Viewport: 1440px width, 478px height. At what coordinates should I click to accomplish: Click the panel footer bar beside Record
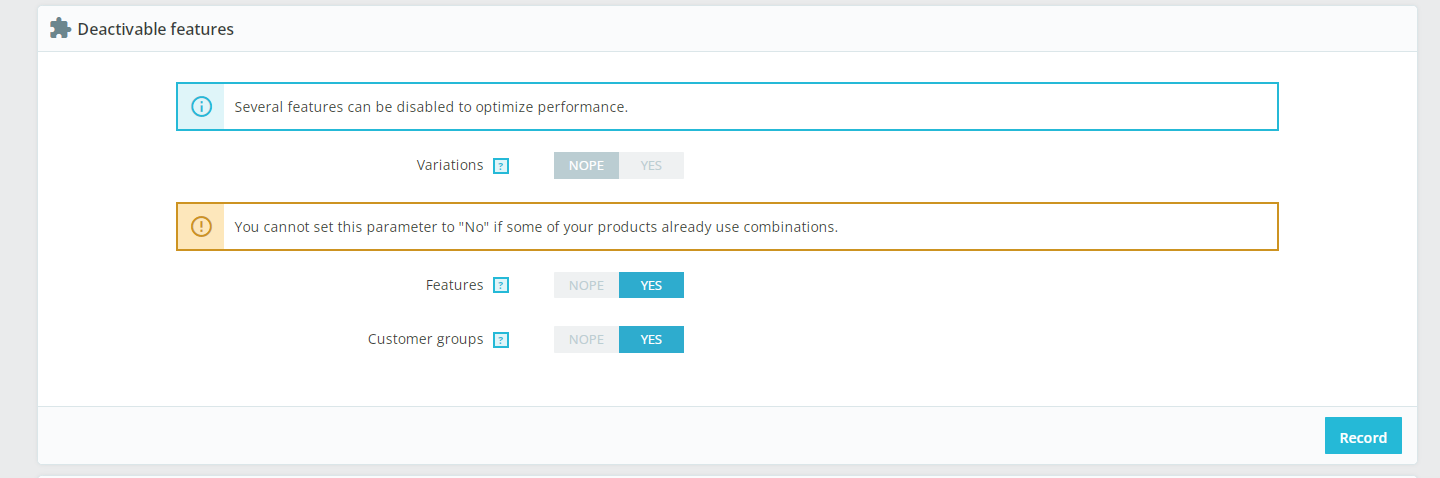pyautogui.click(x=680, y=435)
